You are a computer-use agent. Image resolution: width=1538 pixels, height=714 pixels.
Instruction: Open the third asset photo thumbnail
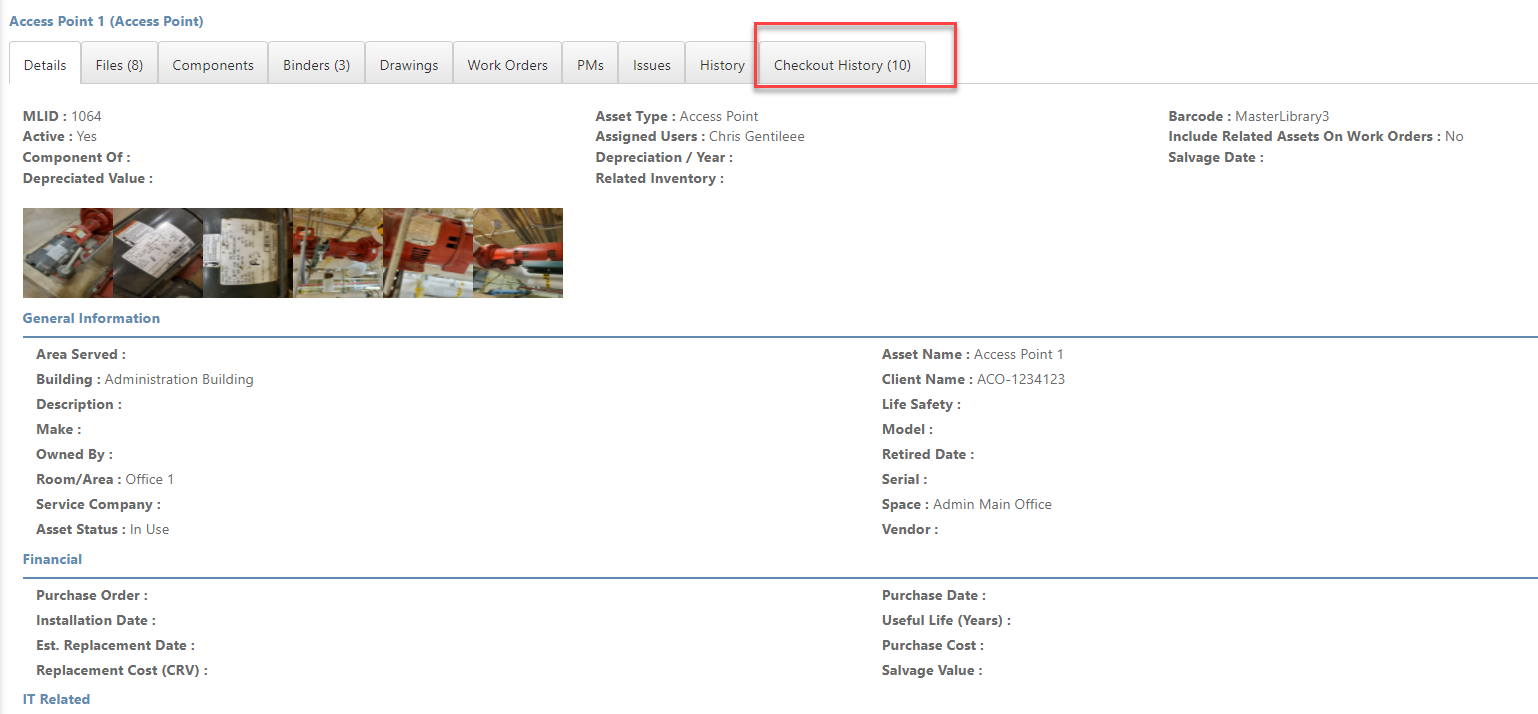point(248,253)
